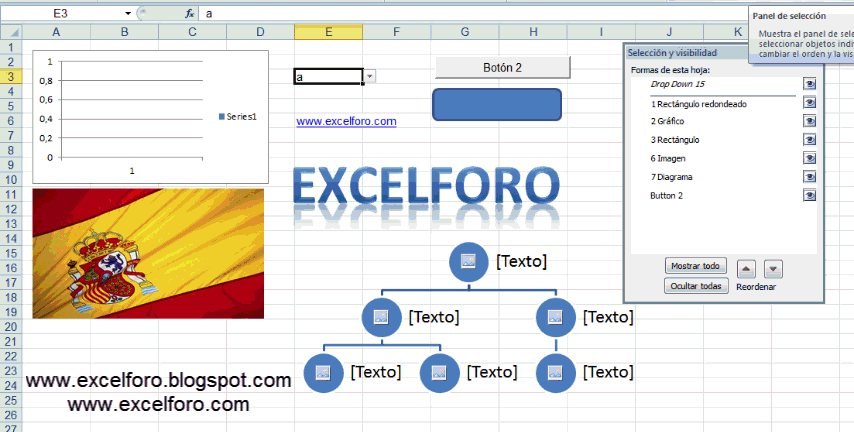The width and height of the screenshot is (854, 432).
Task: Open the Name Box dropdown arrow
Action: 128,13
